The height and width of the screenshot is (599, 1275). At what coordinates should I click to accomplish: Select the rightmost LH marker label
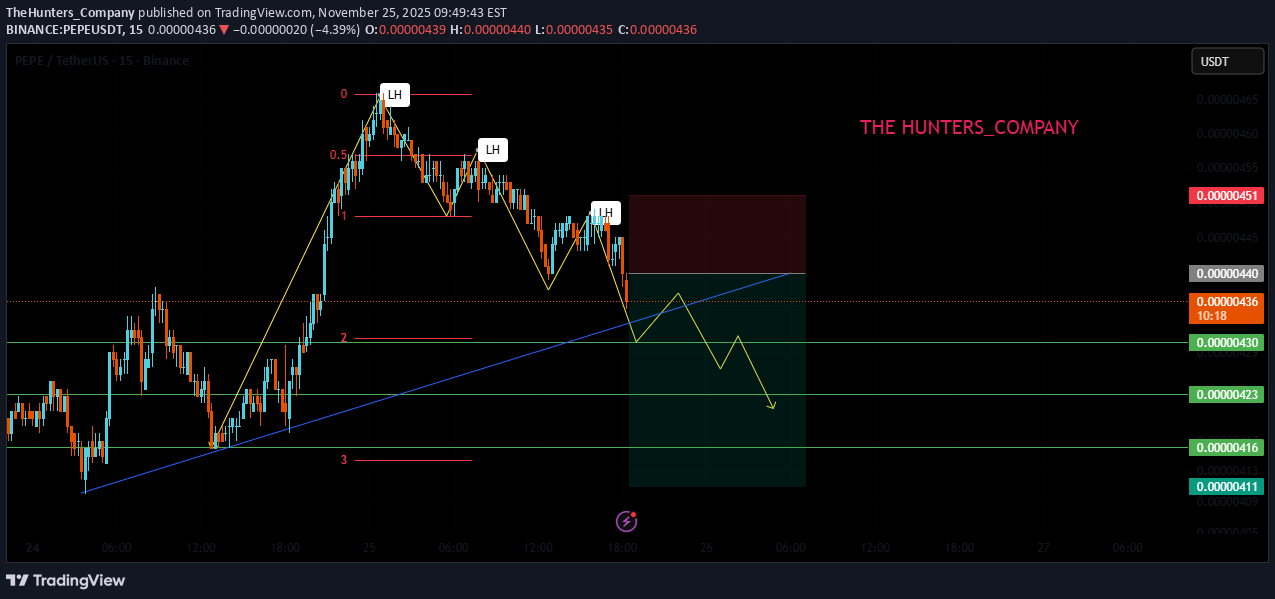pyautogui.click(x=605, y=212)
